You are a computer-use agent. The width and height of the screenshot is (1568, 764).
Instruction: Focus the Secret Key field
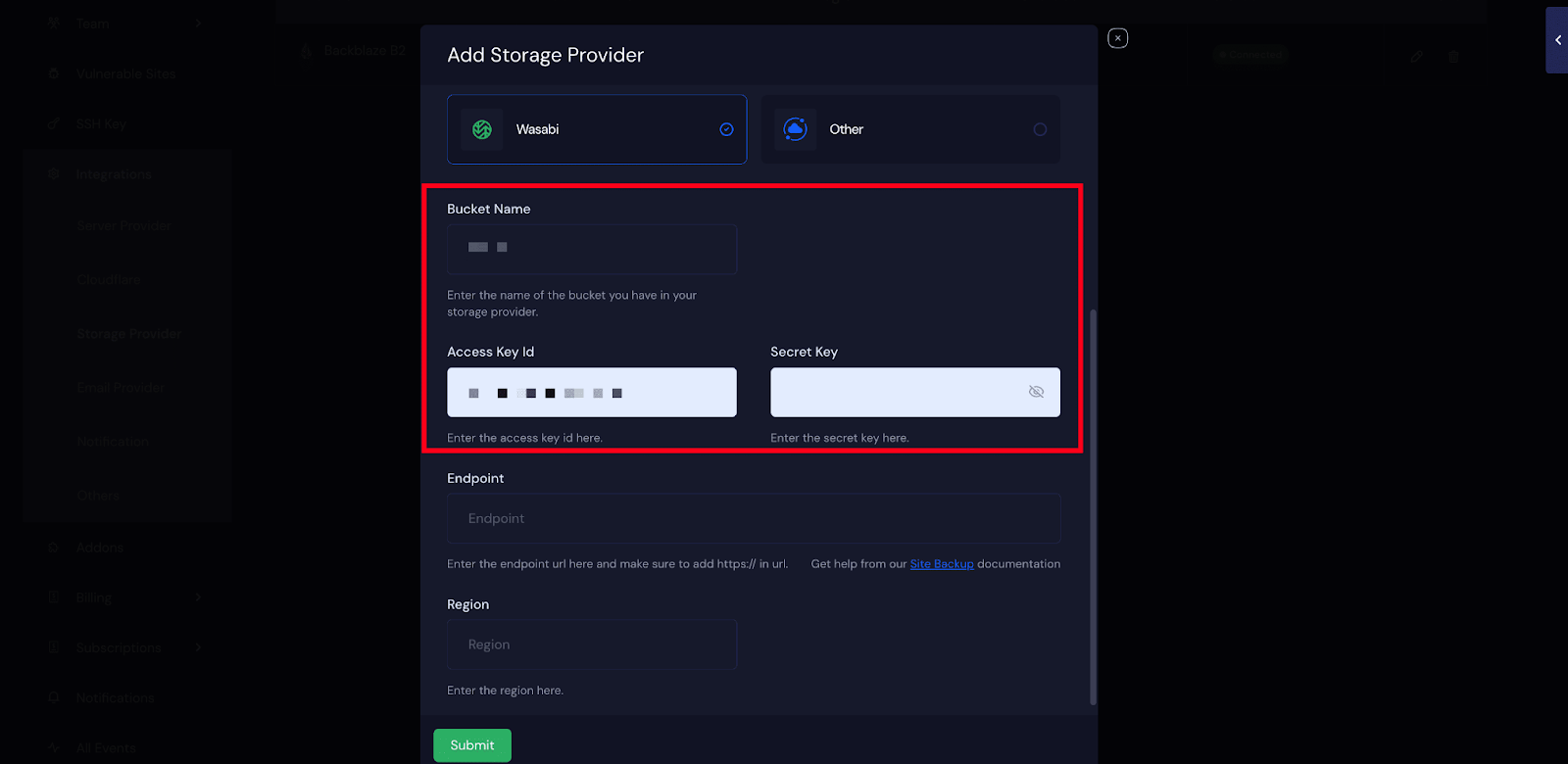click(915, 392)
